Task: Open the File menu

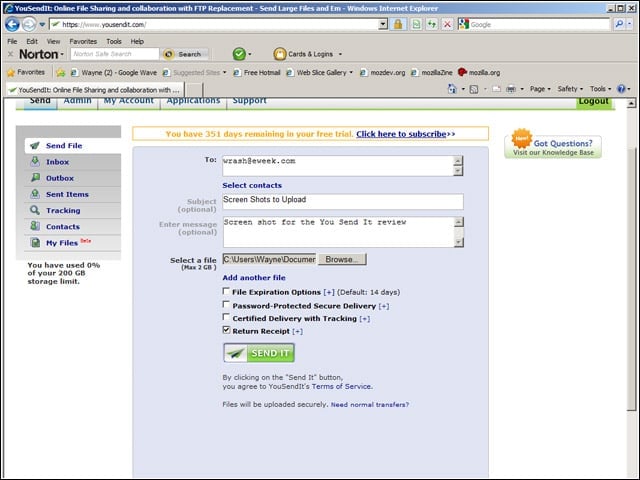Action: click(12, 42)
